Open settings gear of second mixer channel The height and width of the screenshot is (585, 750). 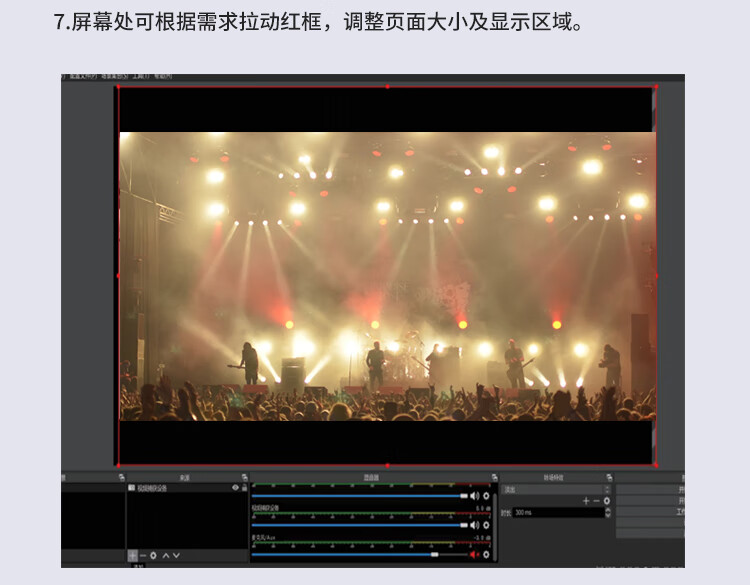487,525
